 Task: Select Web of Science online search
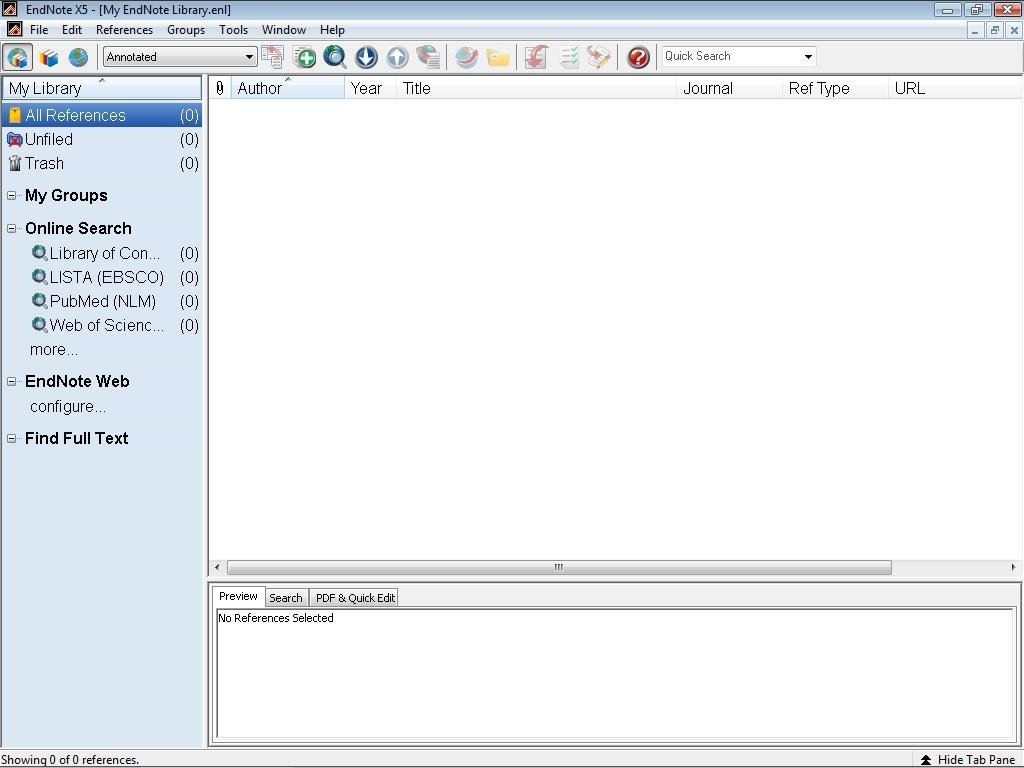(x=115, y=326)
